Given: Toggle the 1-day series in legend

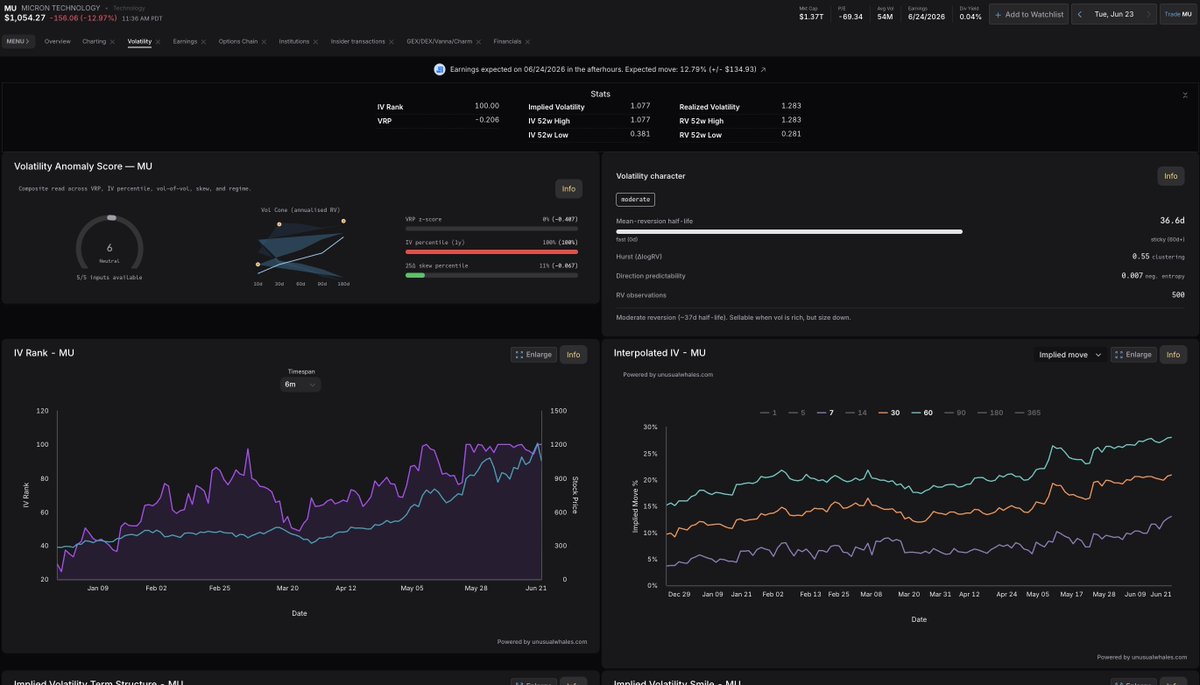Looking at the screenshot, I should (767, 412).
